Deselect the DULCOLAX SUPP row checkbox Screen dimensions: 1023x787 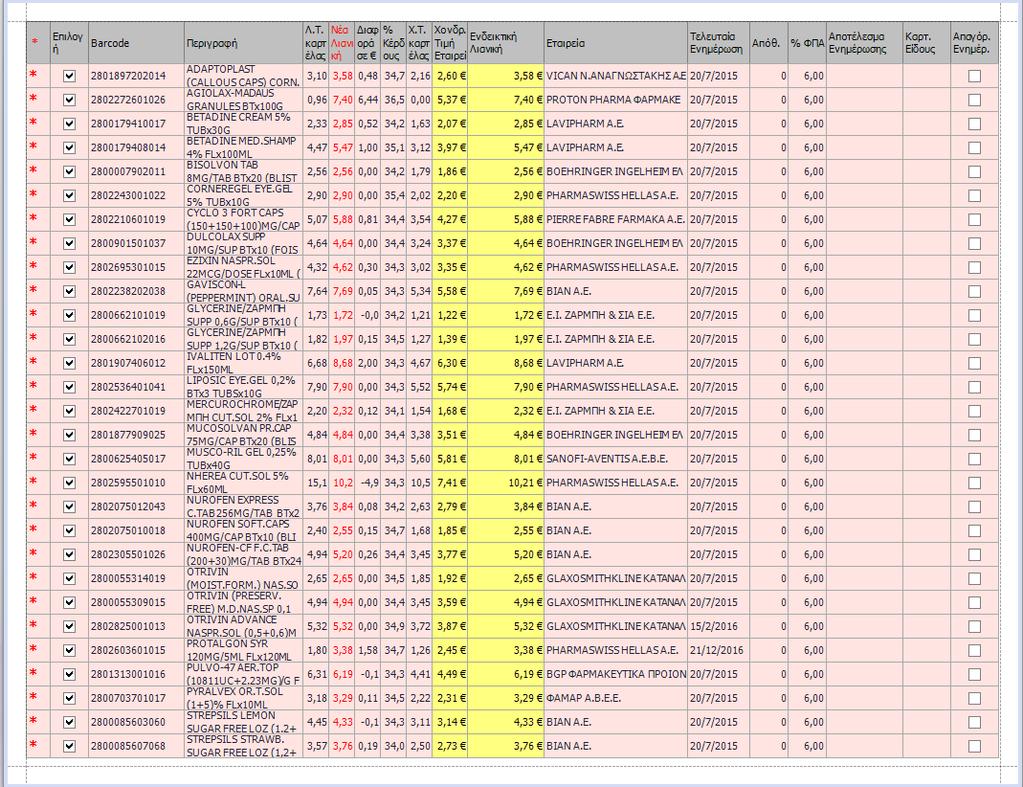69,243
